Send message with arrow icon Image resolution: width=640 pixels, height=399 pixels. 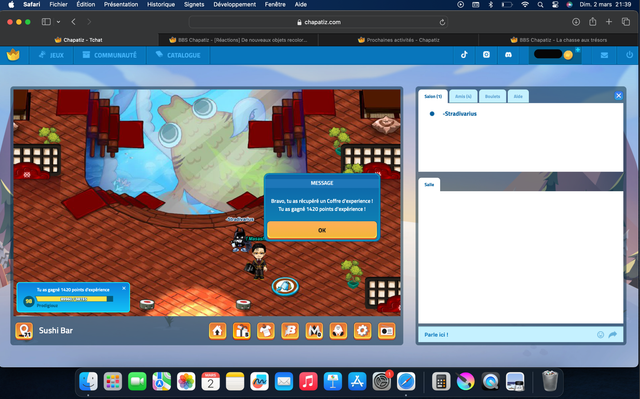click(x=613, y=335)
